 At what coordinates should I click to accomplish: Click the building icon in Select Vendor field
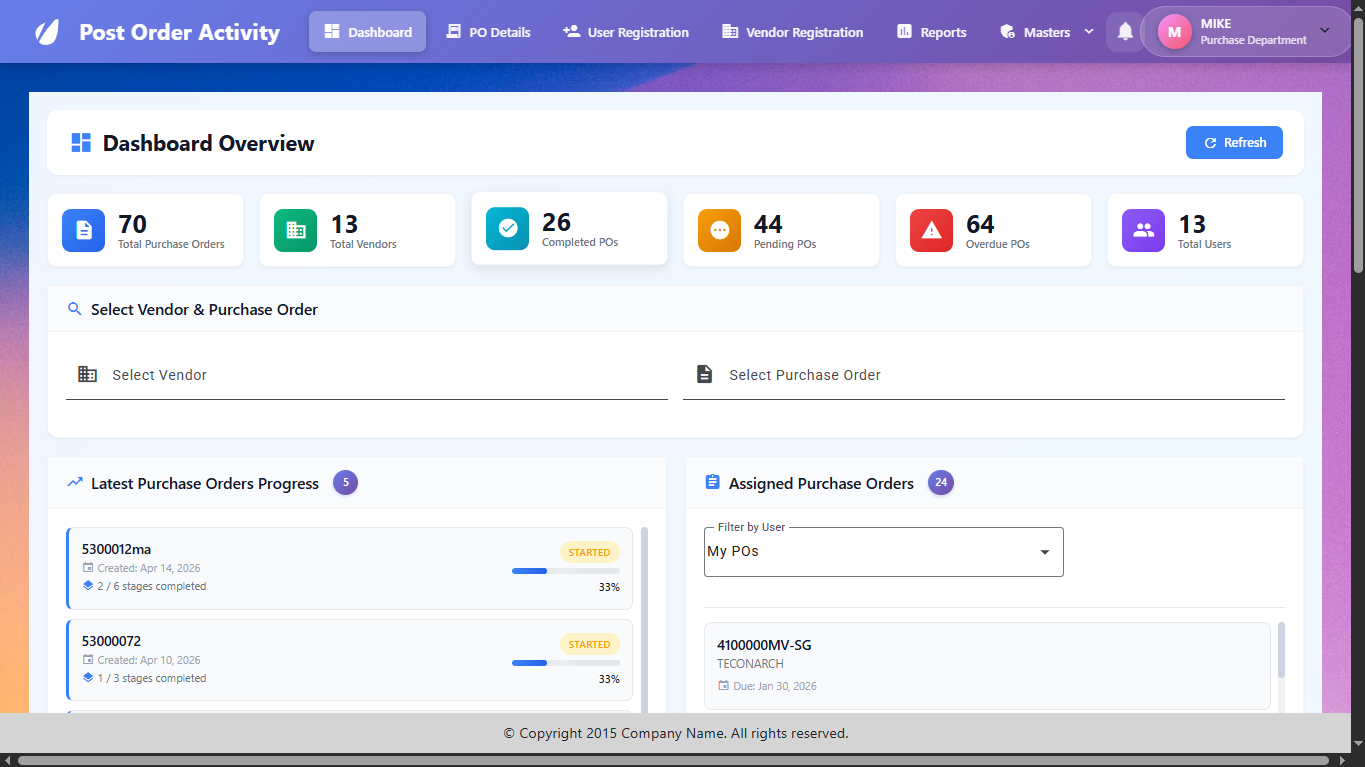(x=88, y=374)
